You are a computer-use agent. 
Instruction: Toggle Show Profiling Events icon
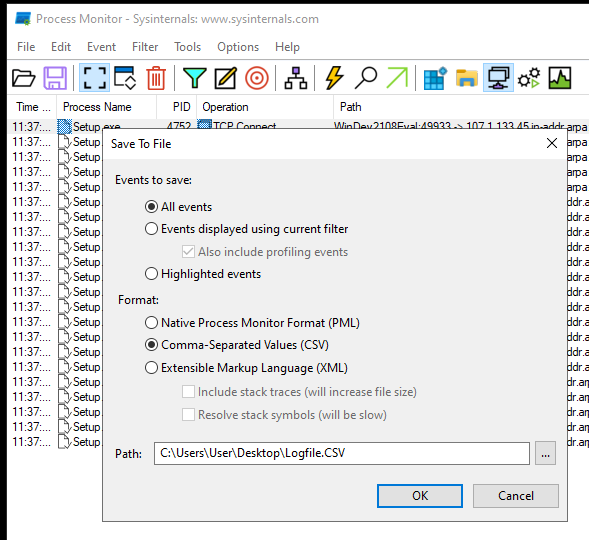(x=560, y=78)
